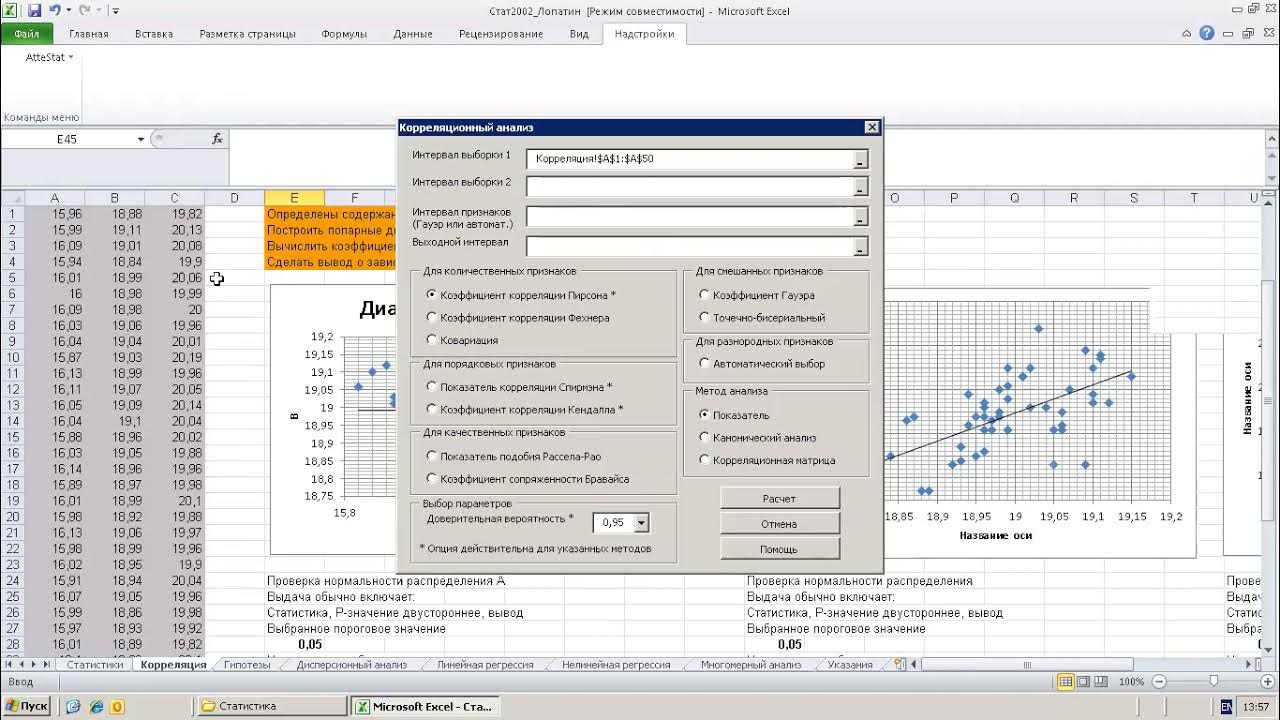The width and height of the screenshot is (1280, 720).
Task: Go to first sheet tab navigation arrow
Action: pos(9,664)
